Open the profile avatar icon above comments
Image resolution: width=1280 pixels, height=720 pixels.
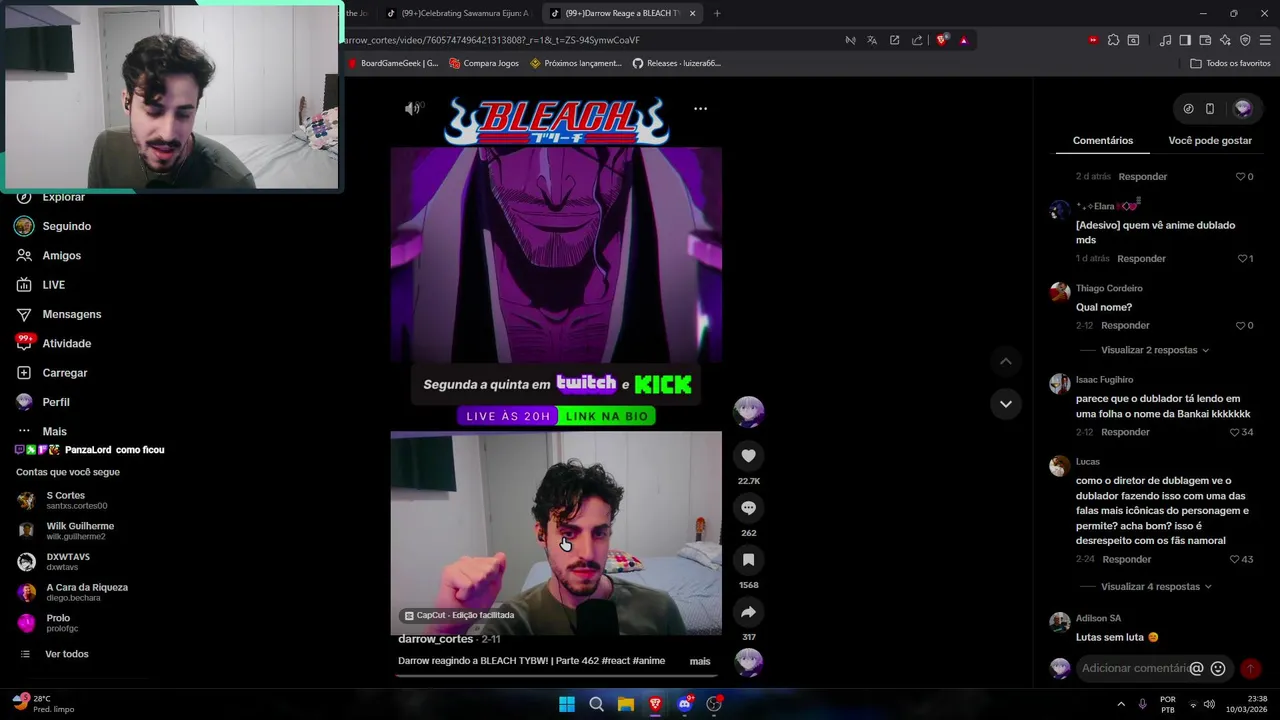point(1243,109)
